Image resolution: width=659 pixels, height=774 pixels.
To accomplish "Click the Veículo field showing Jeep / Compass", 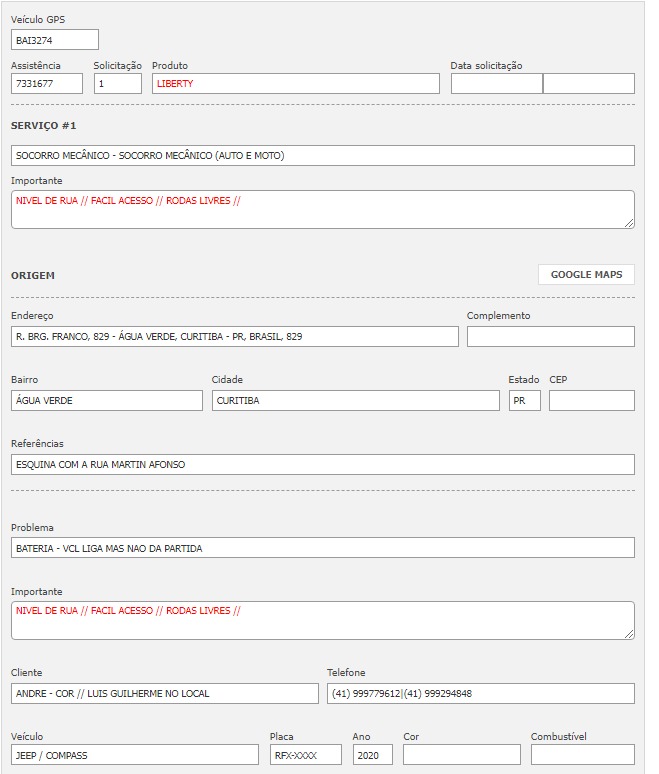I will (x=135, y=755).
